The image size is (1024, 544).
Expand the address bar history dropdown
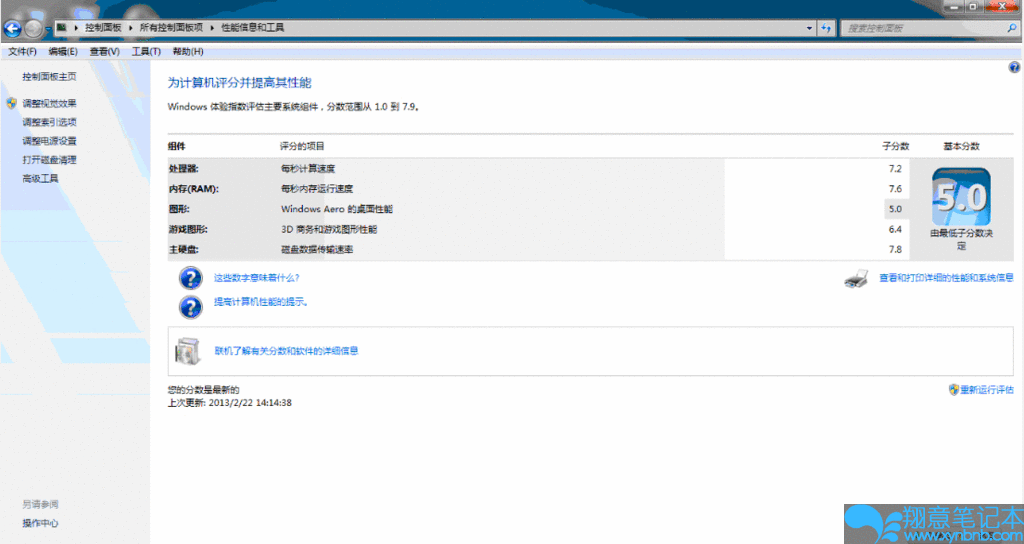pos(808,28)
